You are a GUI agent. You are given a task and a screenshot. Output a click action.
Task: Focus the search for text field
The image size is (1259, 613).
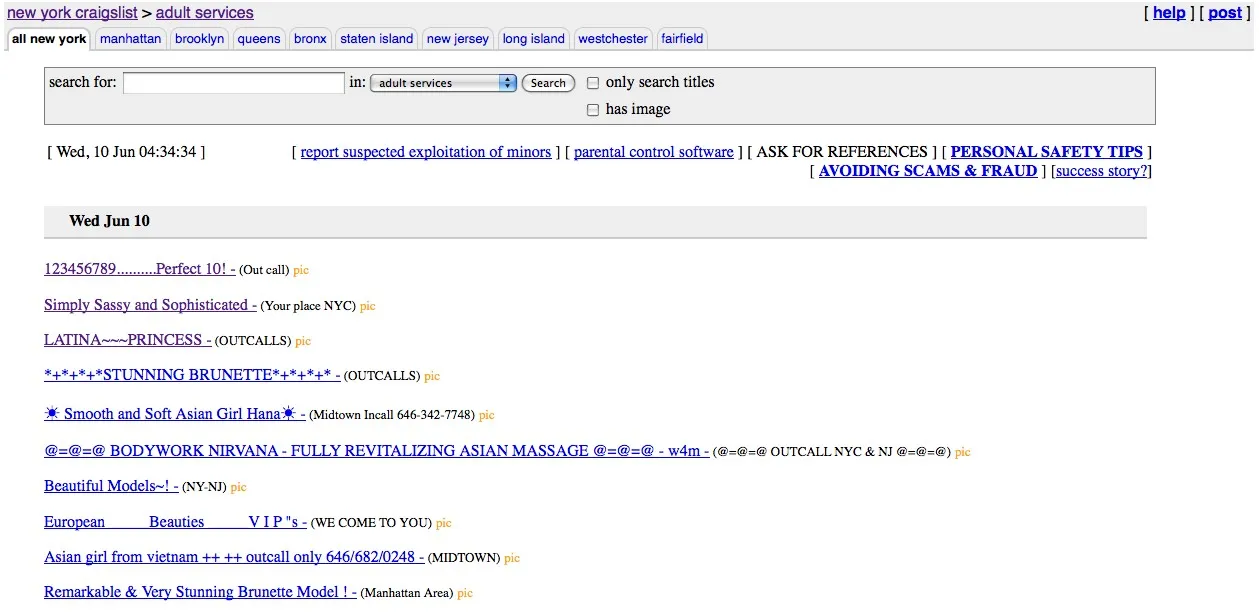(x=234, y=83)
